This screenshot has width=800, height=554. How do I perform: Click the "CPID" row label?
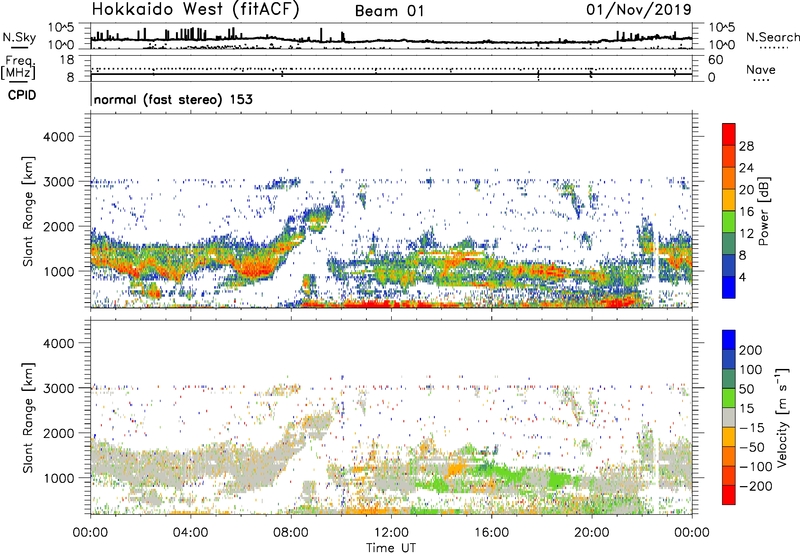coord(22,95)
